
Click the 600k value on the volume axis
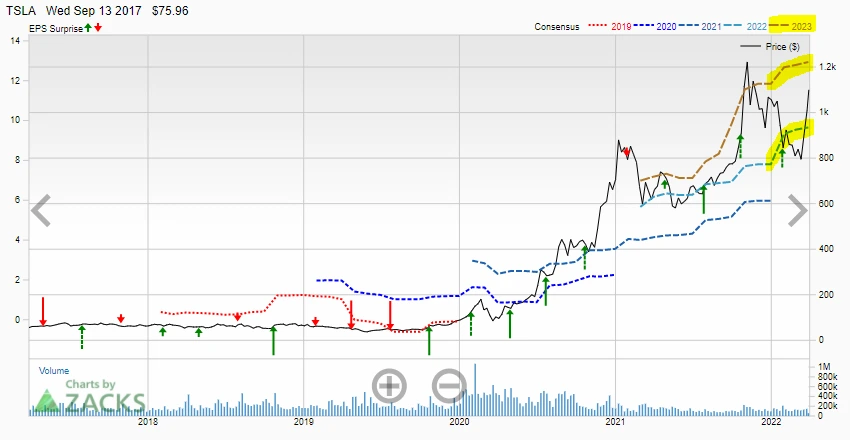(x=827, y=386)
